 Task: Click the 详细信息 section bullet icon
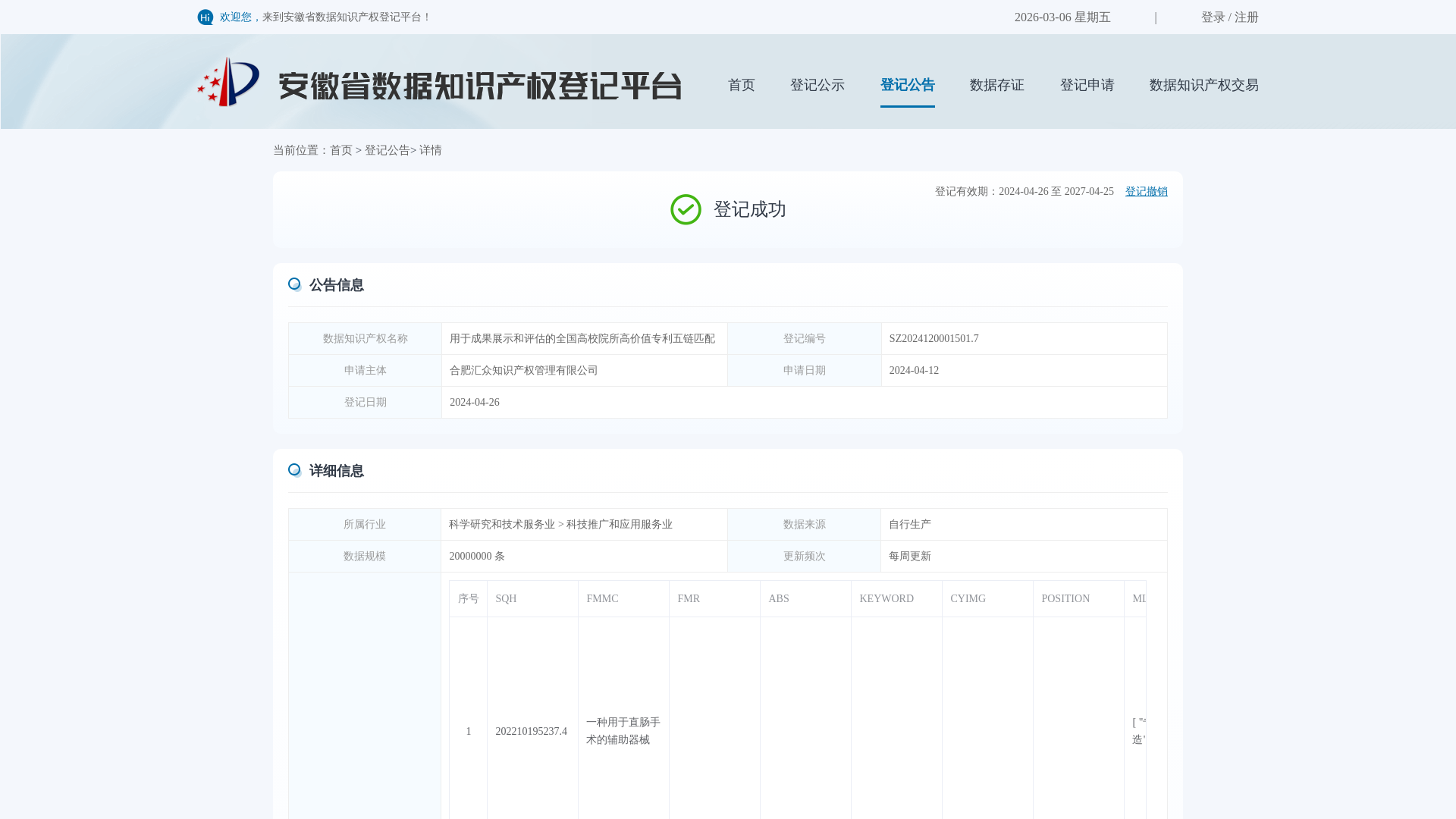pos(294,470)
